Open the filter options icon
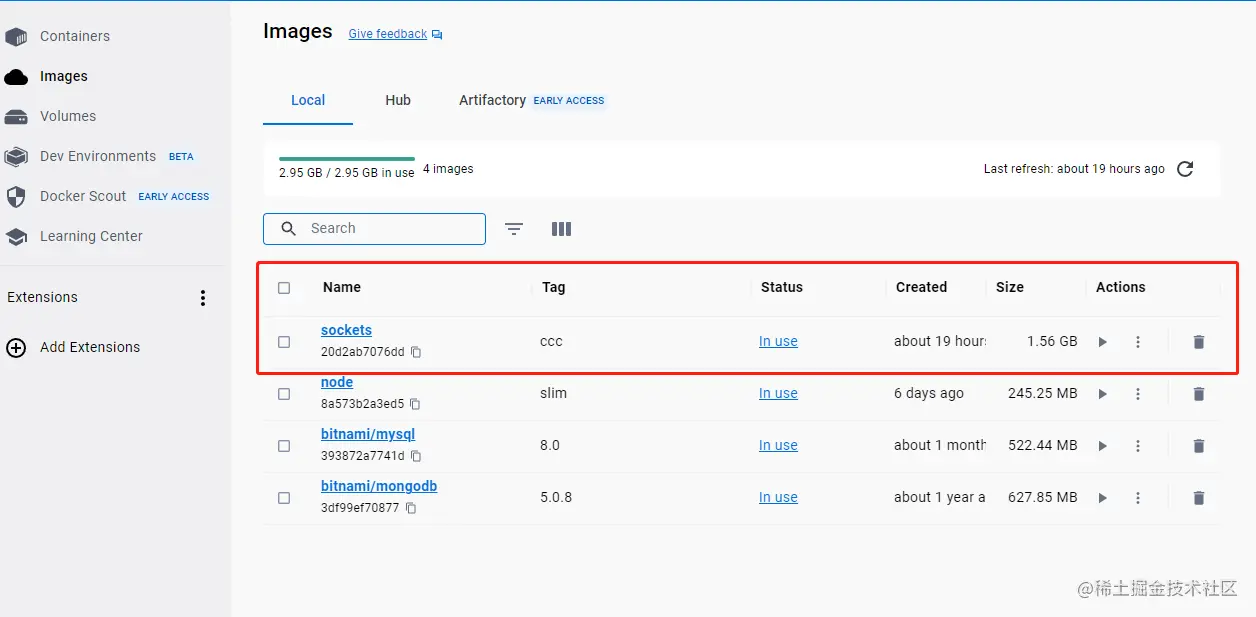Viewport: 1256px width, 617px height. click(514, 229)
